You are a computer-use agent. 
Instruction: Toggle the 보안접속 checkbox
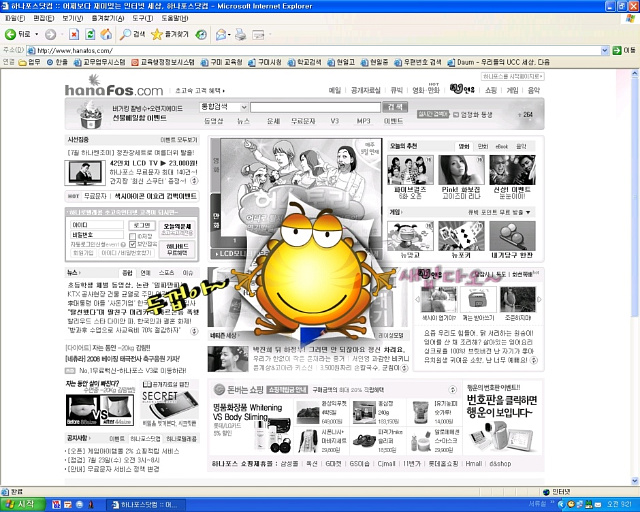point(132,244)
